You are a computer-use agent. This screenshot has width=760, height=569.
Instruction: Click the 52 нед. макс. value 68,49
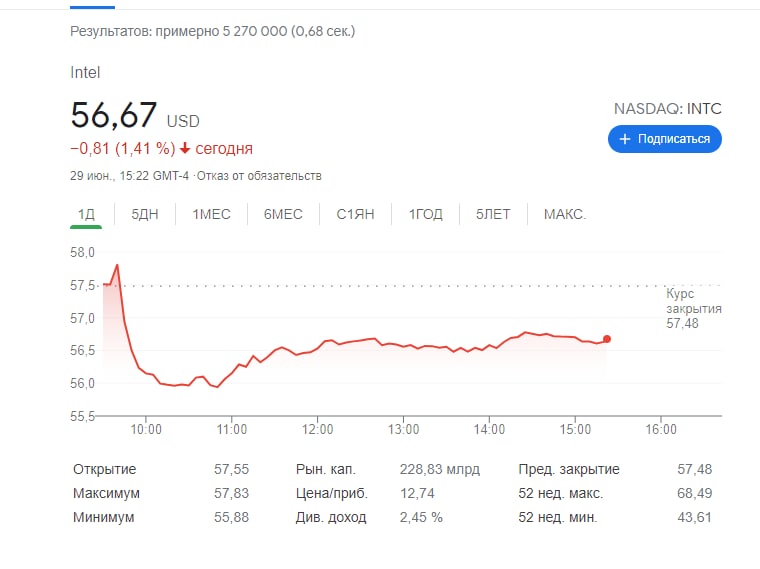click(695, 493)
